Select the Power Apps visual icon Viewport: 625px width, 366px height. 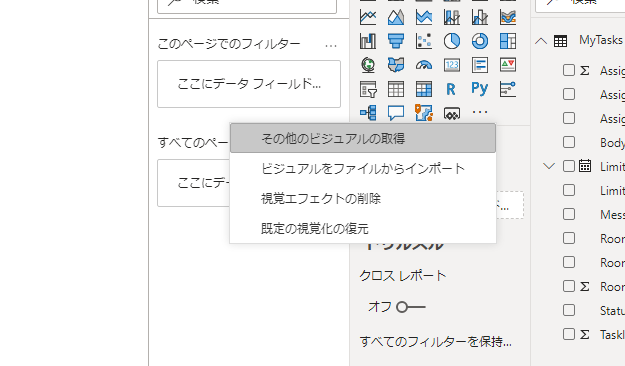[452, 114]
